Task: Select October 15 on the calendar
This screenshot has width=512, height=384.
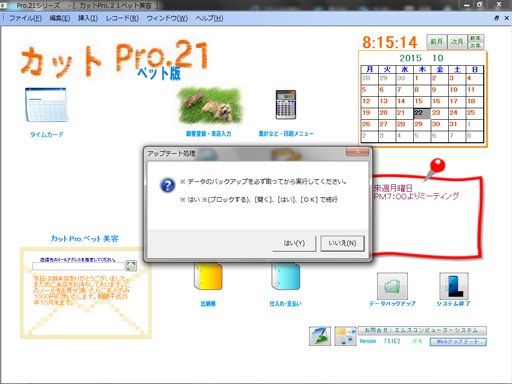Action: [x=422, y=101]
